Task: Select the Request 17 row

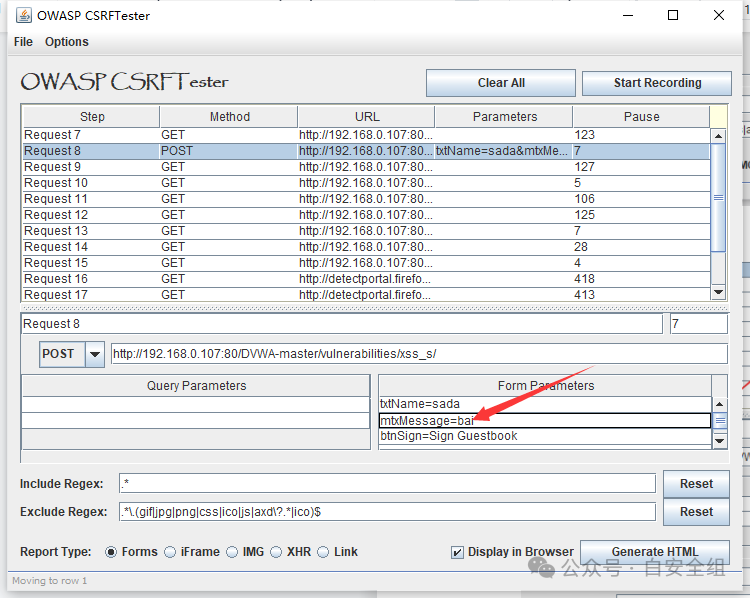Action: (x=366, y=295)
